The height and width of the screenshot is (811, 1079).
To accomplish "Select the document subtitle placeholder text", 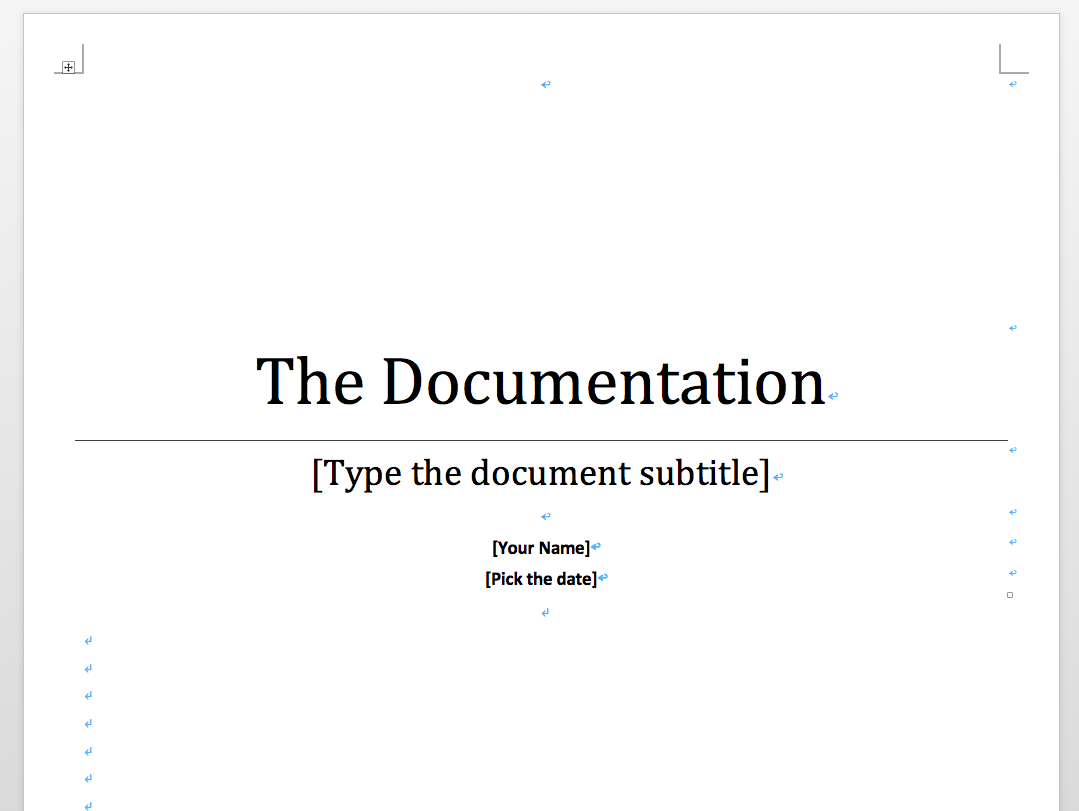I will (x=541, y=473).
